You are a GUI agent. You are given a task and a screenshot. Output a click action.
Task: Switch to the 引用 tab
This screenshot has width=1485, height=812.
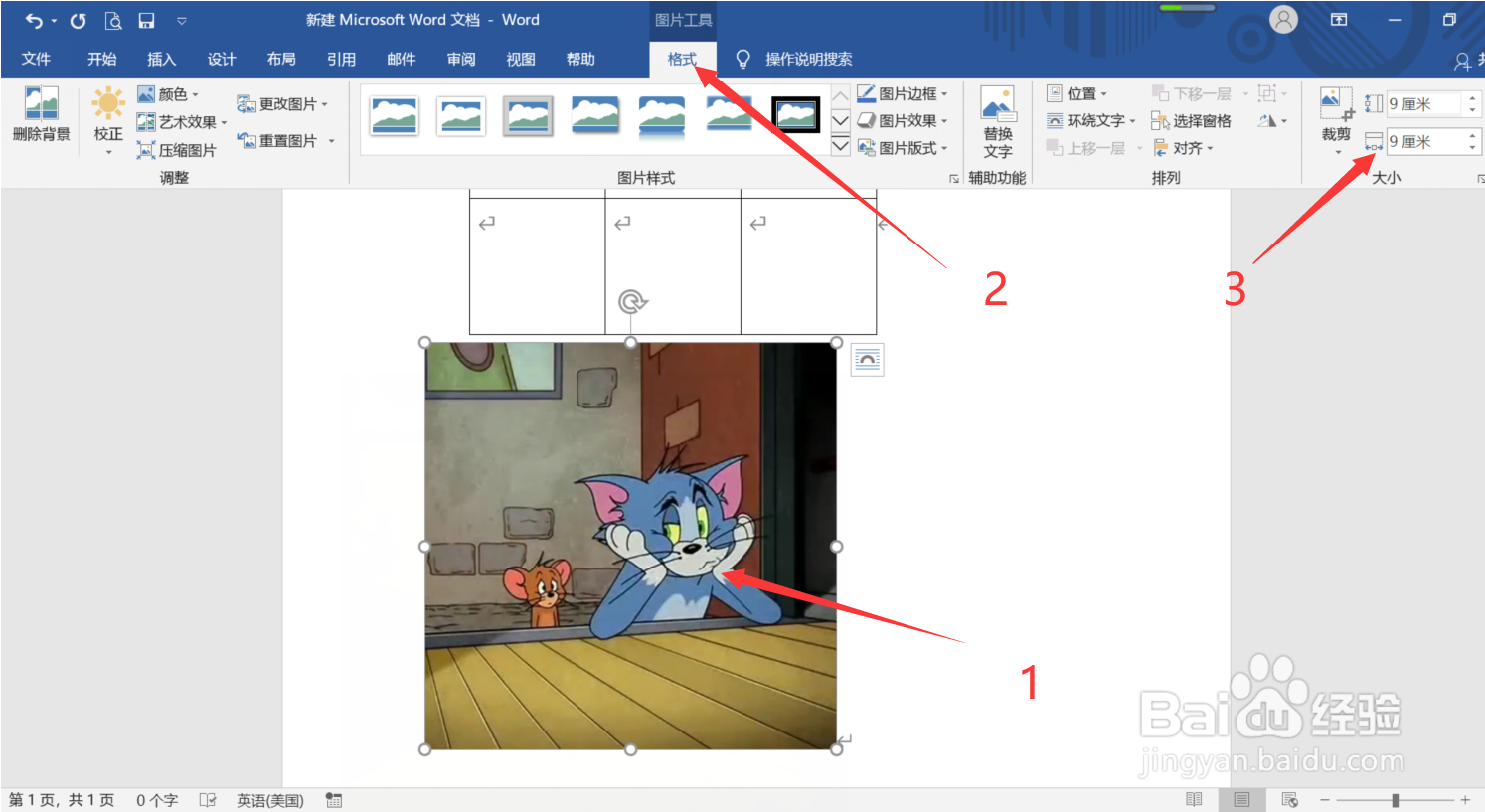pyautogui.click(x=341, y=59)
